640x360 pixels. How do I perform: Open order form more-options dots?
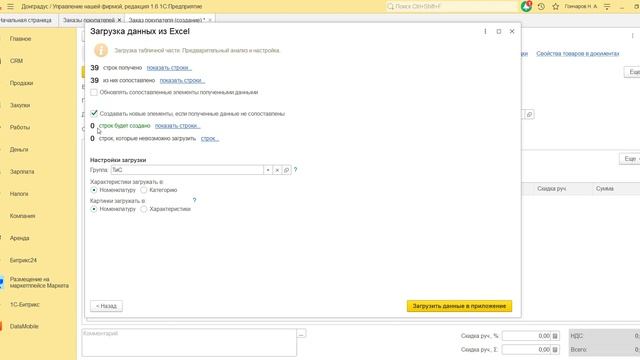click(x=633, y=36)
